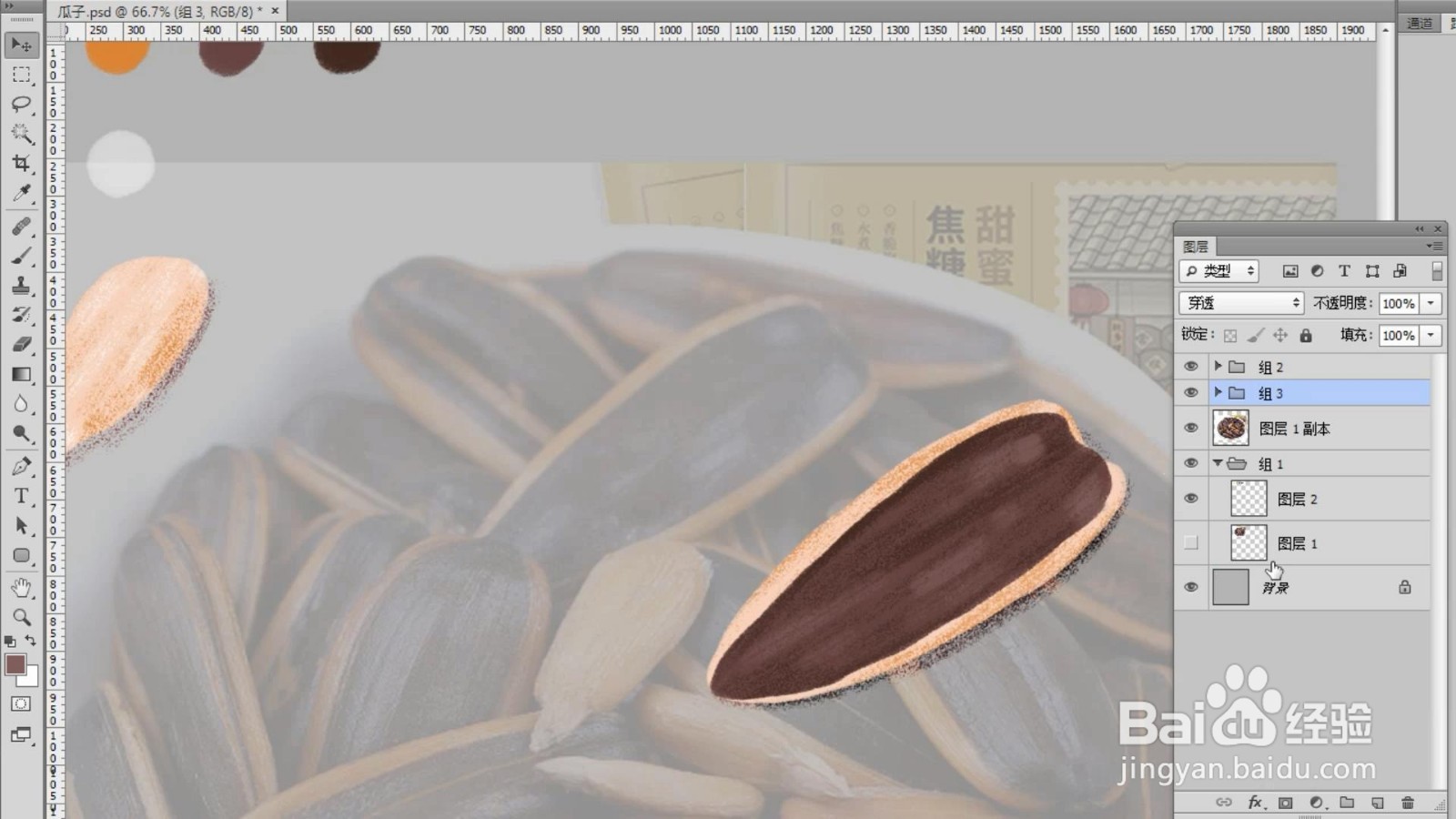The height and width of the screenshot is (819, 1456).
Task: Select the 图层 panel tab
Action: [1196, 247]
